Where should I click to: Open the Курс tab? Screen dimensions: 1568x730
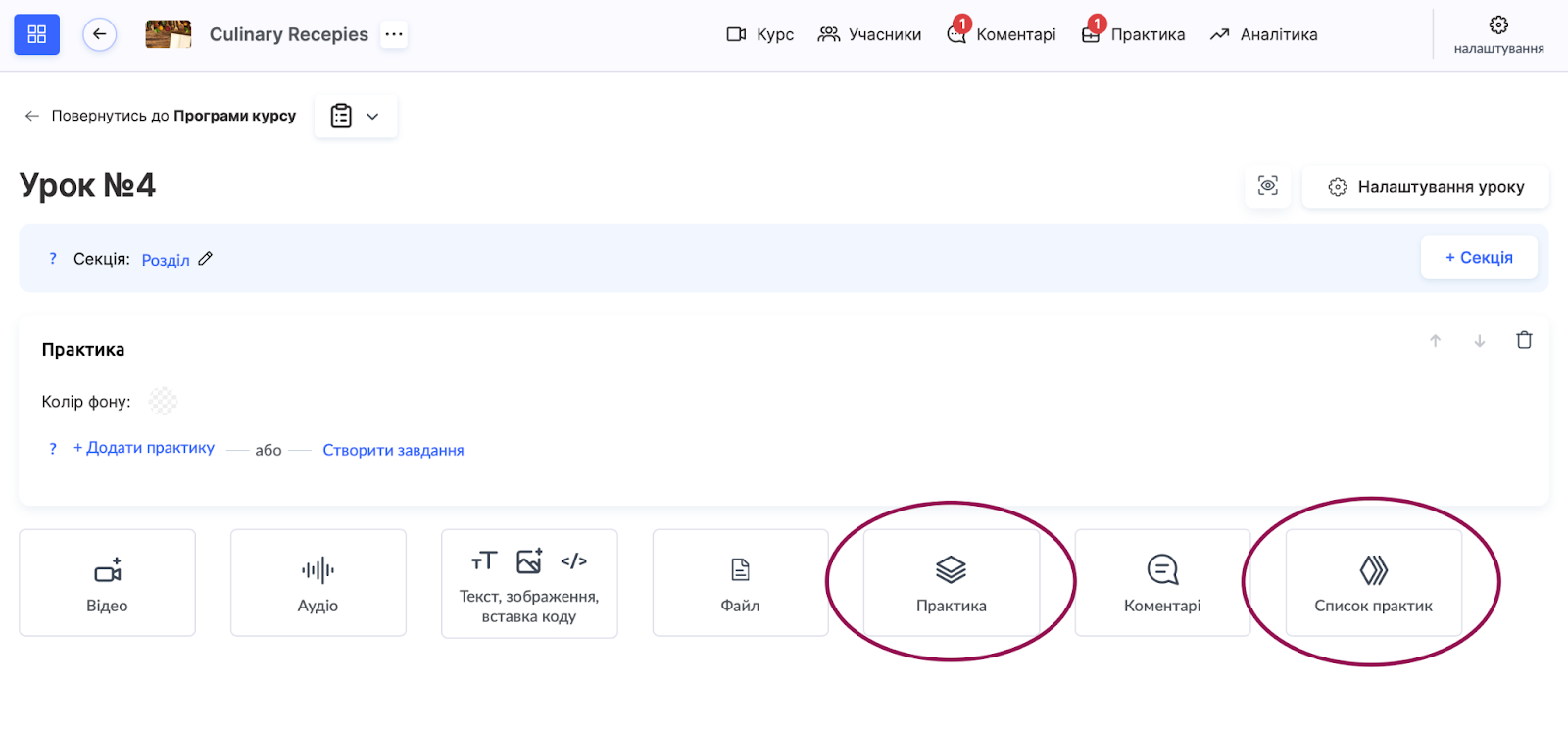760,34
